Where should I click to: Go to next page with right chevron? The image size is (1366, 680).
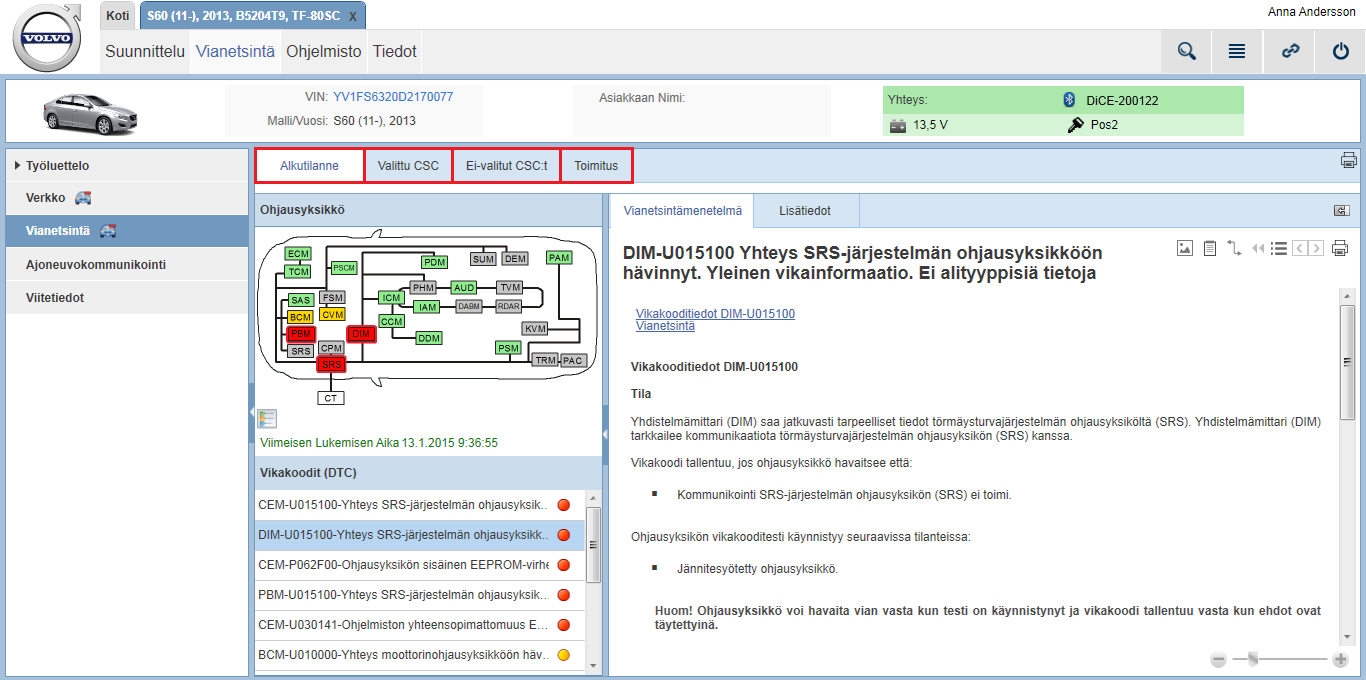[x=1316, y=248]
